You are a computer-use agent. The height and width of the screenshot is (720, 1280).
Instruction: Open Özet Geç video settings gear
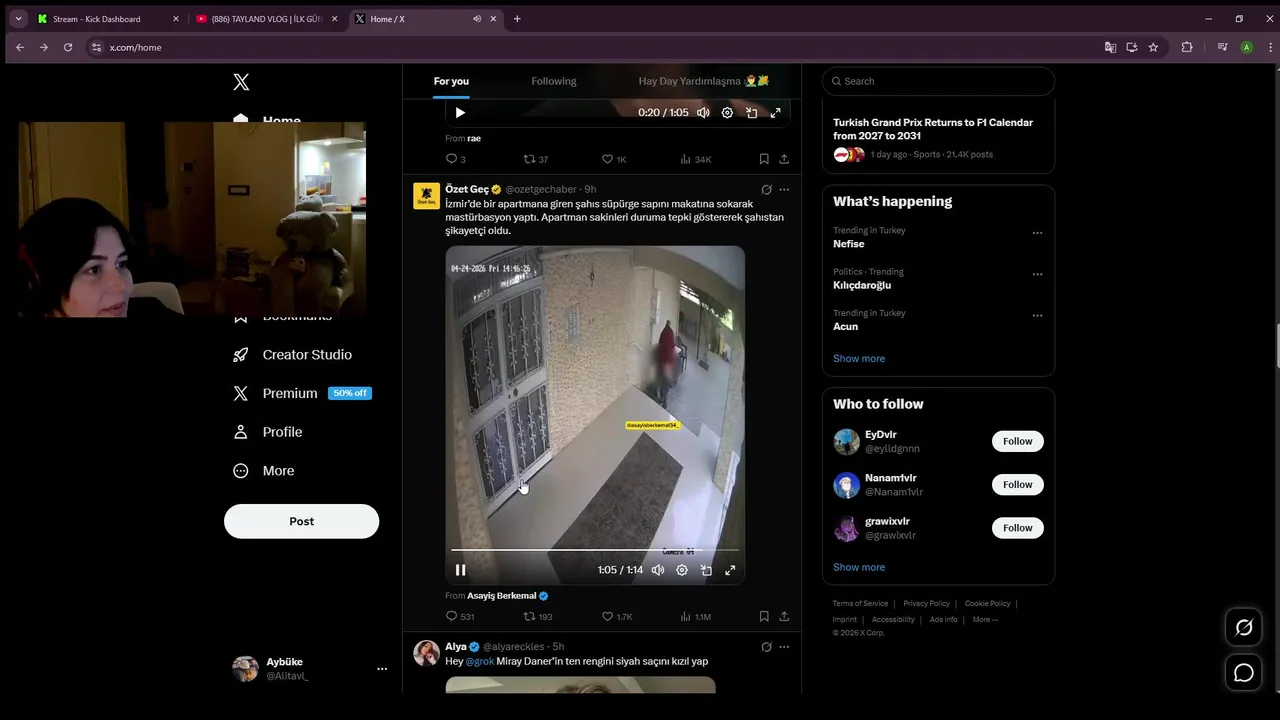click(682, 570)
